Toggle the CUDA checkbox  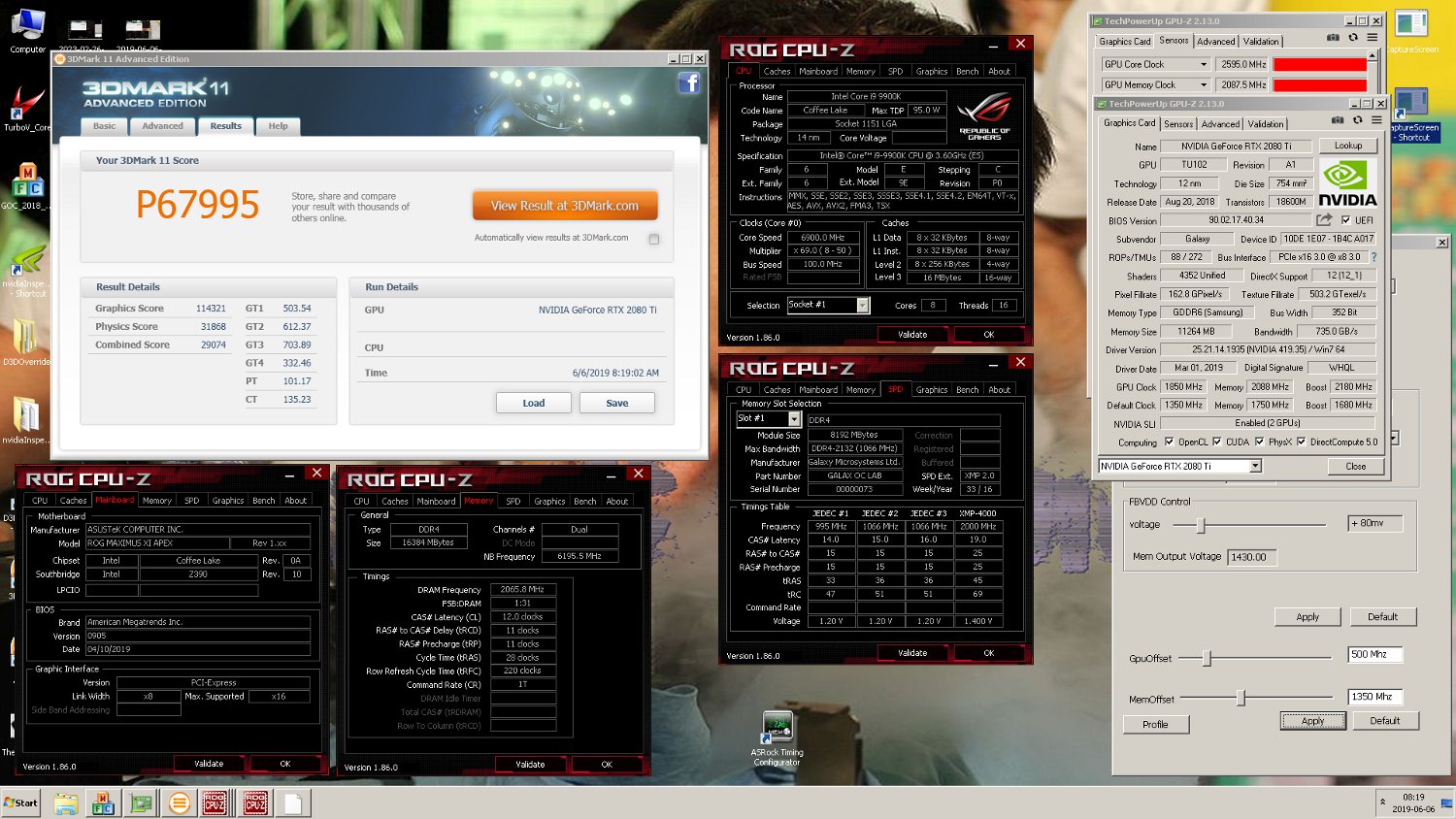(x=1216, y=442)
